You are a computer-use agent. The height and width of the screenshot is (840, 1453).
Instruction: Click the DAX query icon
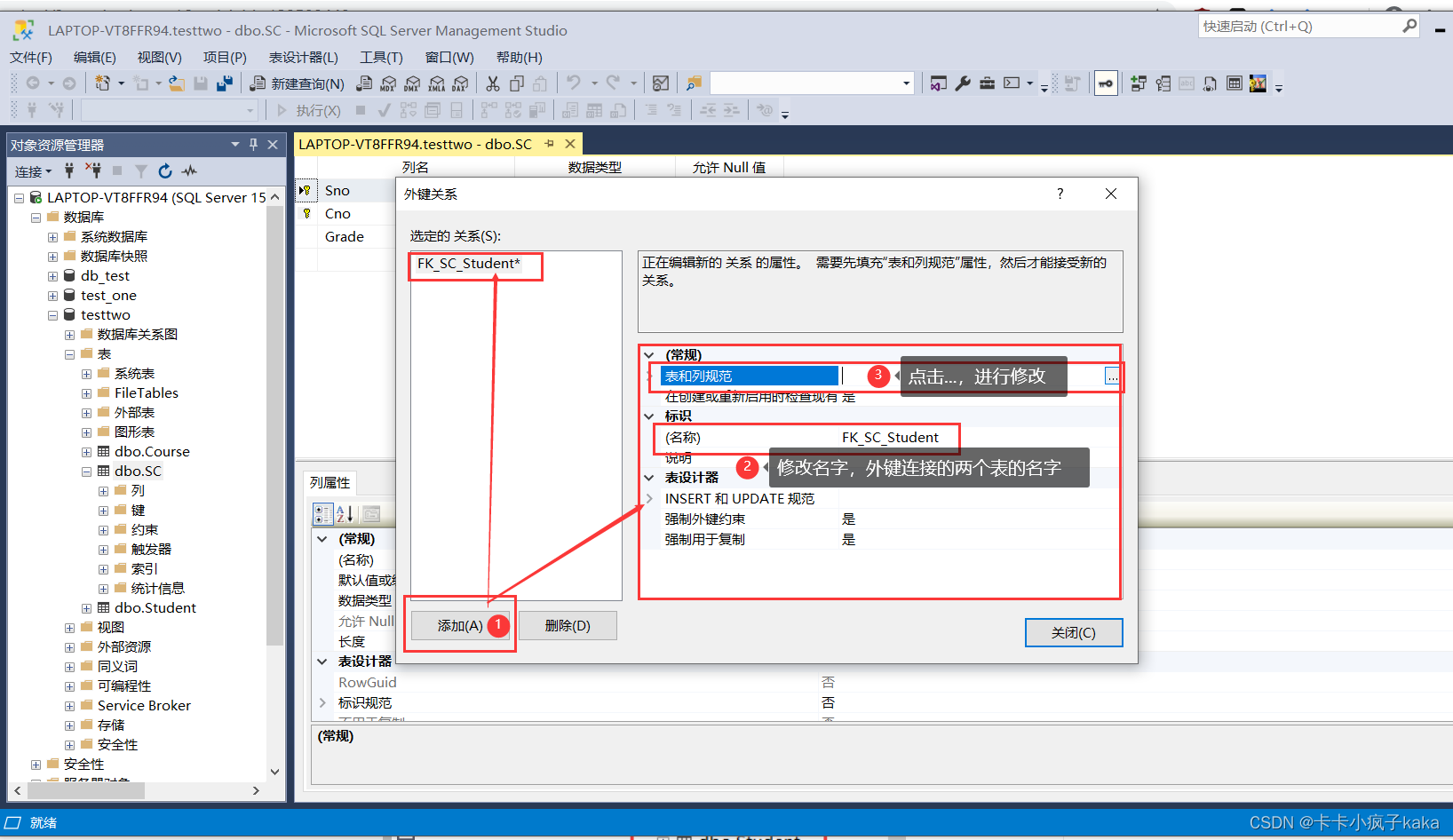[459, 83]
